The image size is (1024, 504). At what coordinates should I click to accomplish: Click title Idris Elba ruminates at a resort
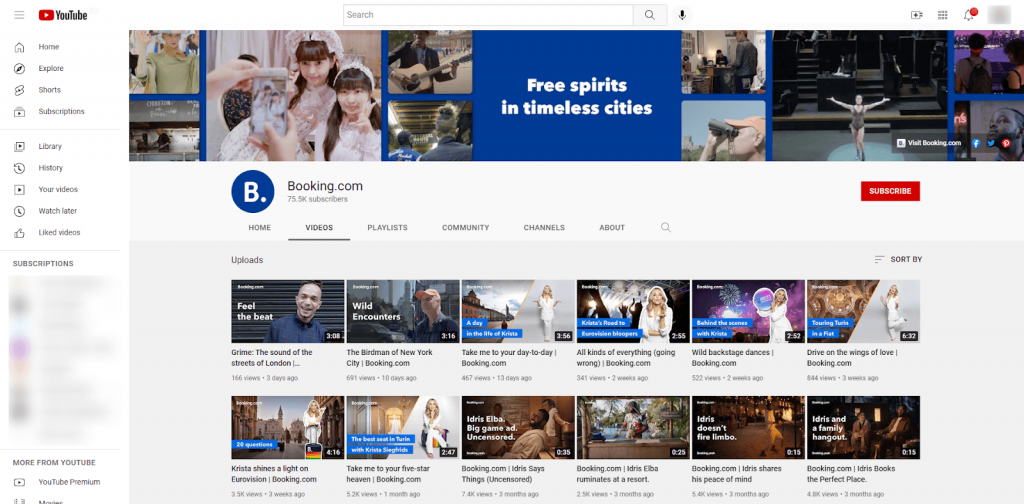pyautogui.click(x=618, y=474)
